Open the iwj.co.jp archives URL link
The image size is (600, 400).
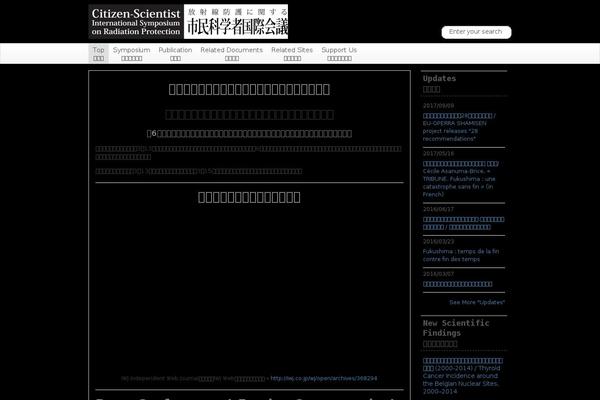(324, 378)
